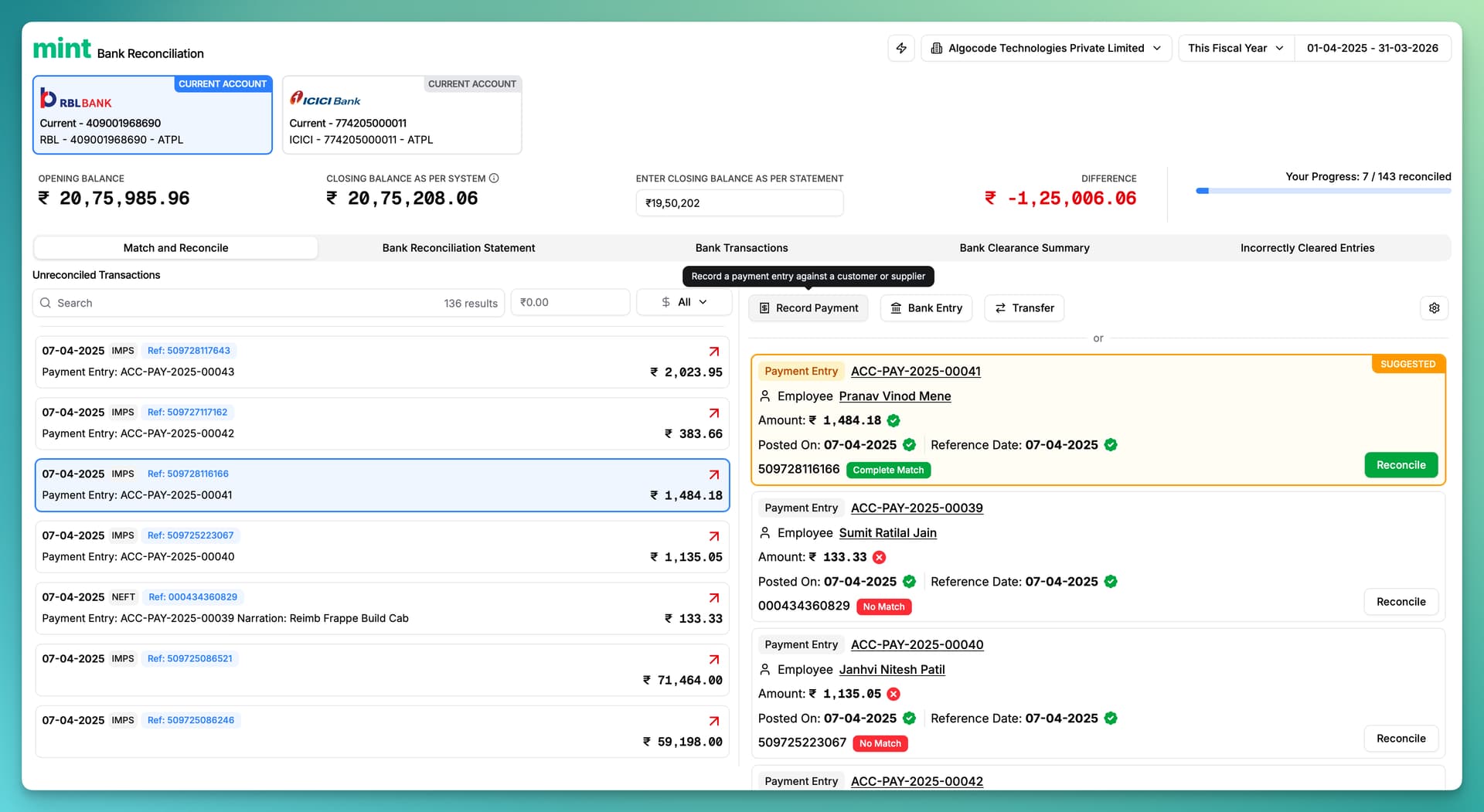This screenshot has width=1484, height=812.
Task: Click the closing balance per statement field
Action: (739, 203)
